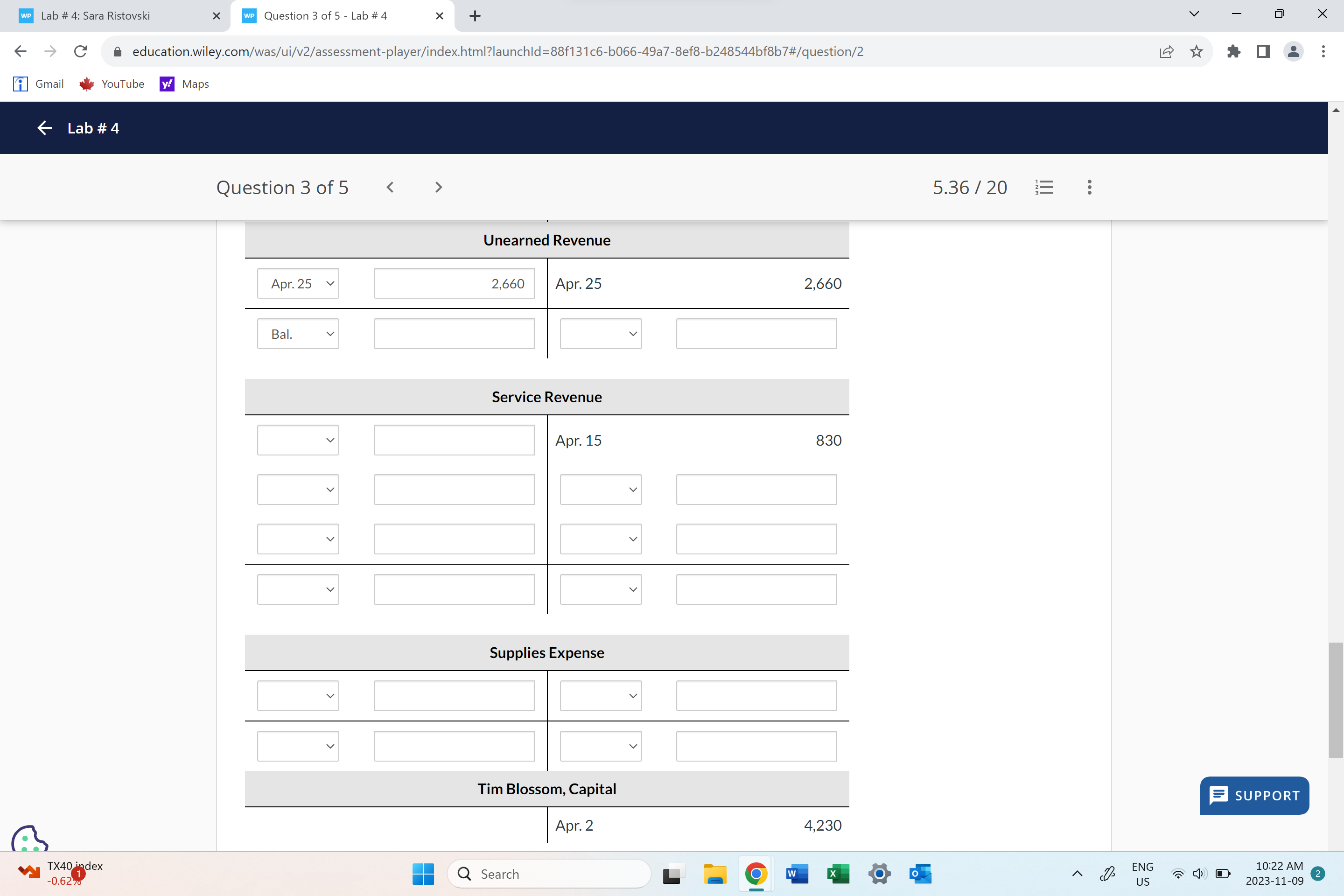Click the SUPPORT chat button

point(1254,795)
